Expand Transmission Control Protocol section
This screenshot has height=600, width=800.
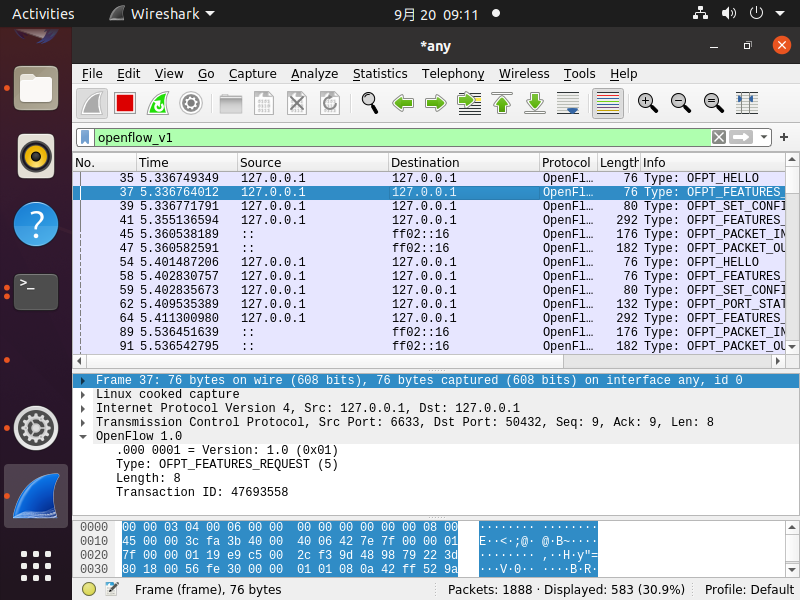[x=83, y=422]
